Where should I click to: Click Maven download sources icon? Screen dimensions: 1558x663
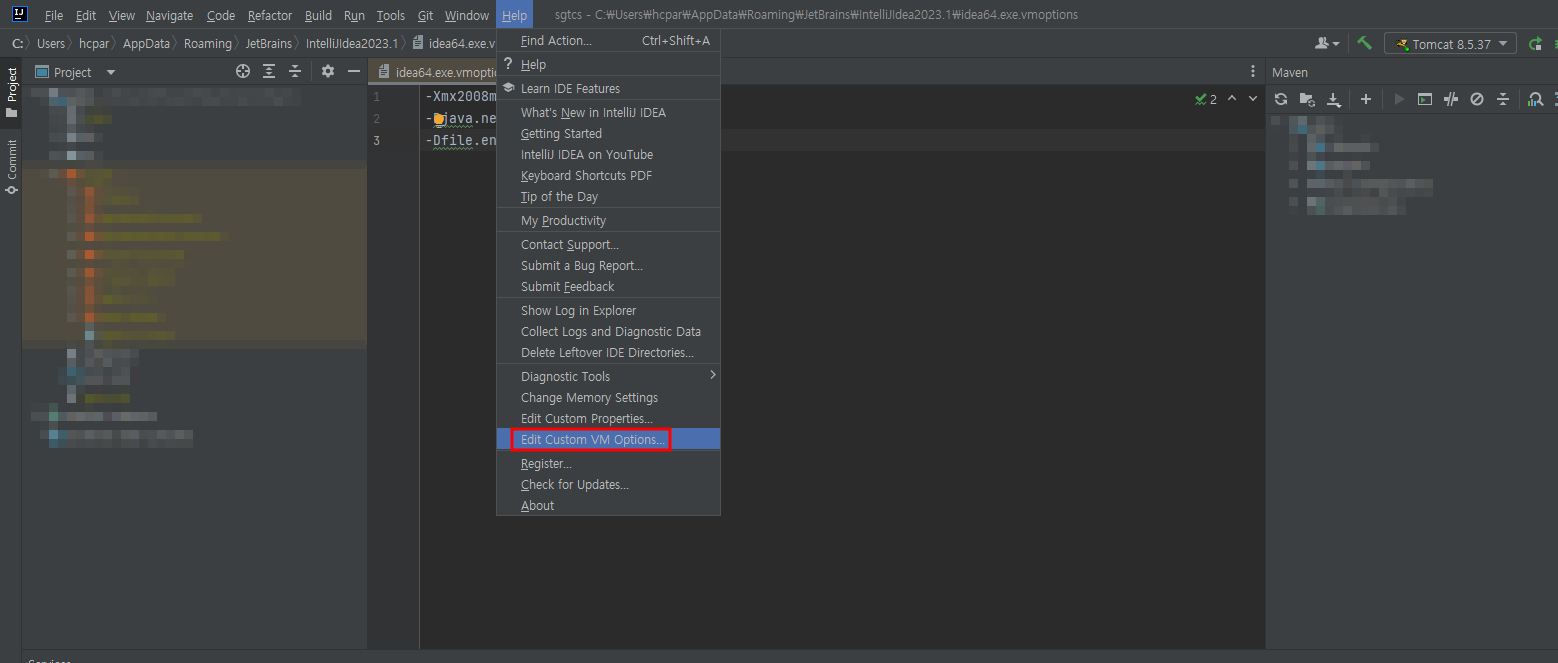[1334, 99]
